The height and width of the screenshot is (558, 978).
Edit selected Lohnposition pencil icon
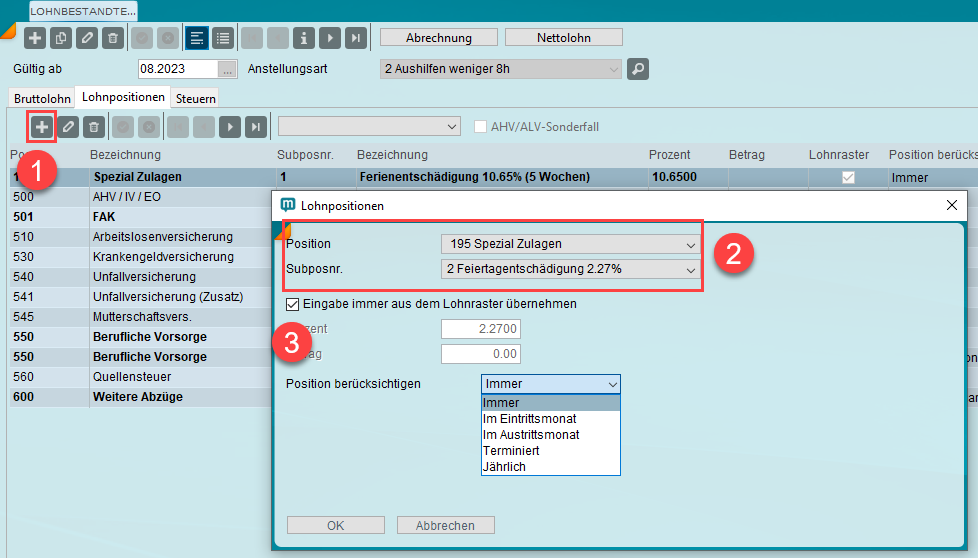tap(68, 127)
